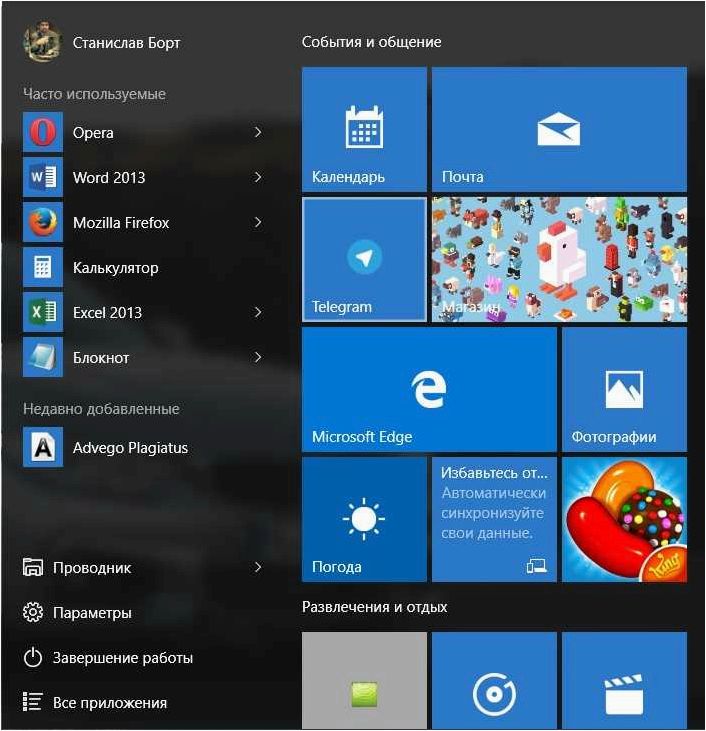Launch Word 2013 app icon
706x731 pixels.
pyautogui.click(x=42, y=177)
